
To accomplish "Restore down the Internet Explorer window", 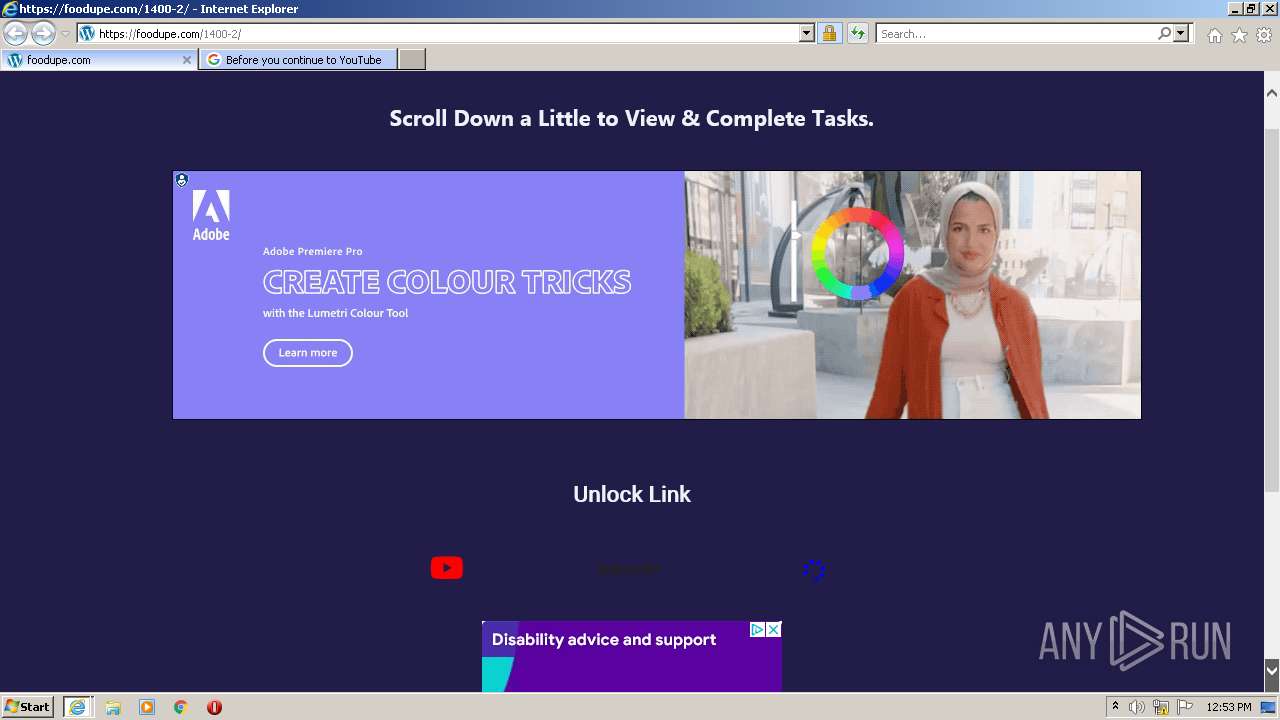I will (1251, 8).
